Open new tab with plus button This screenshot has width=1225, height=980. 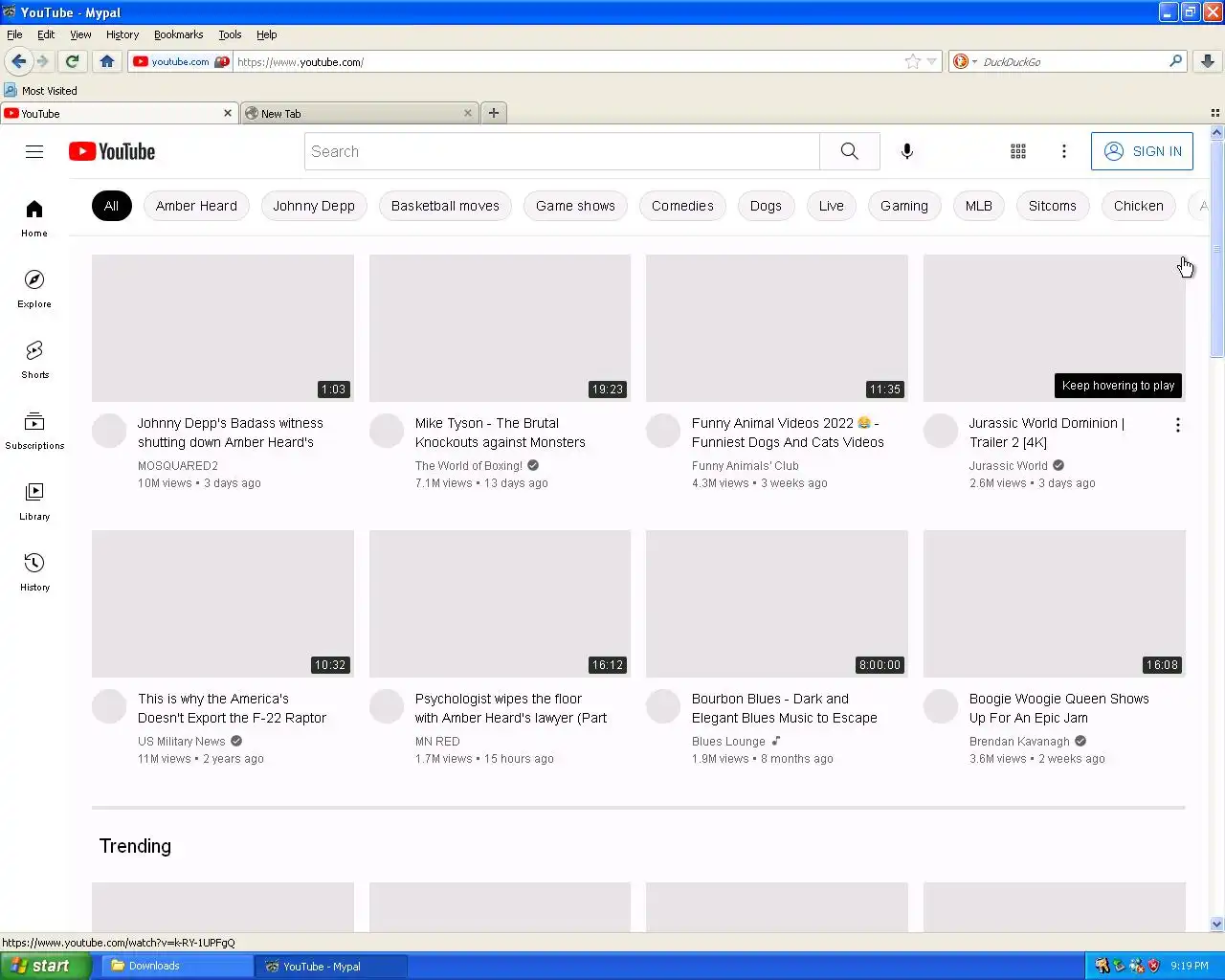[x=494, y=113]
